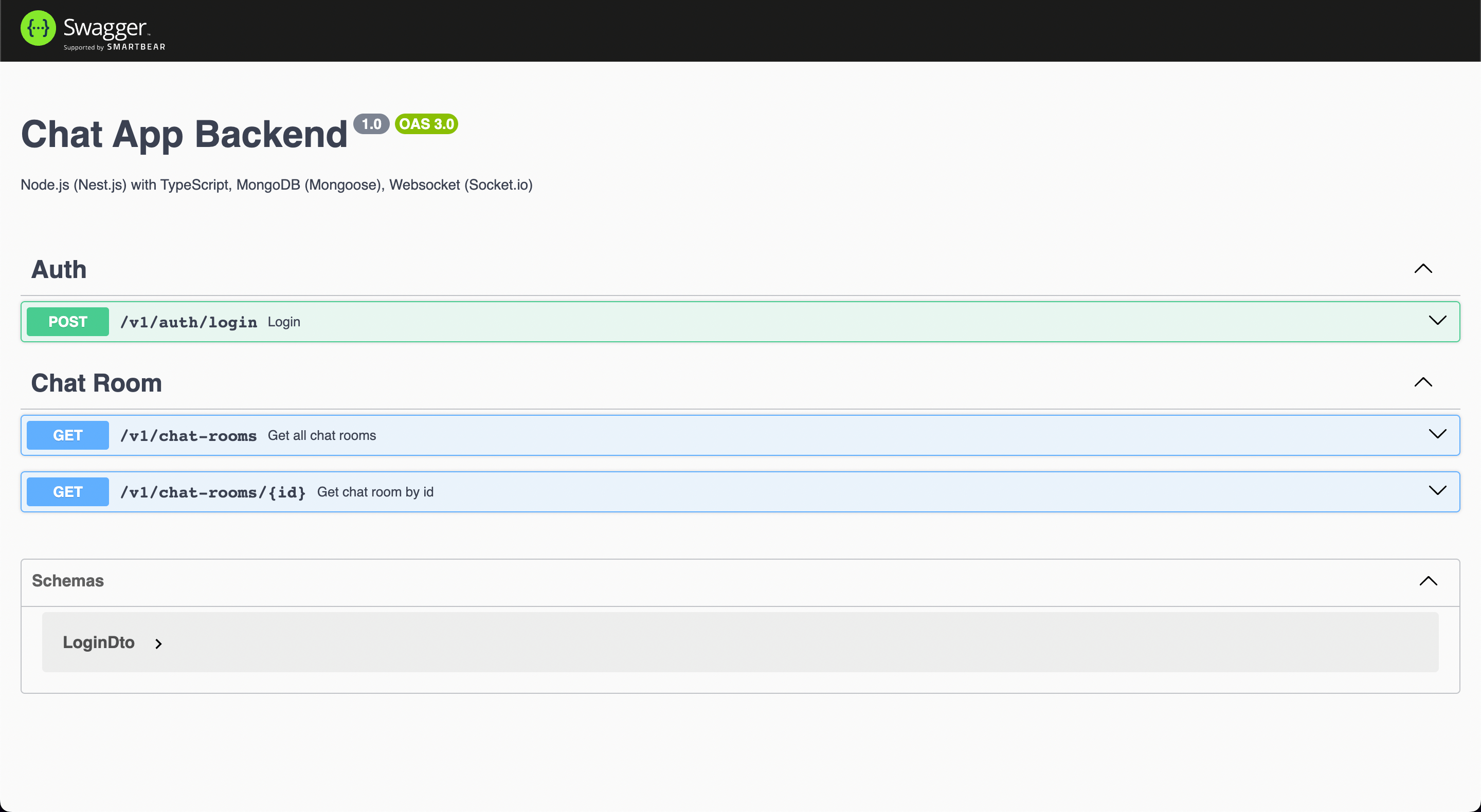Click the green Swagger logo icon
1481x812 pixels.
38,29
